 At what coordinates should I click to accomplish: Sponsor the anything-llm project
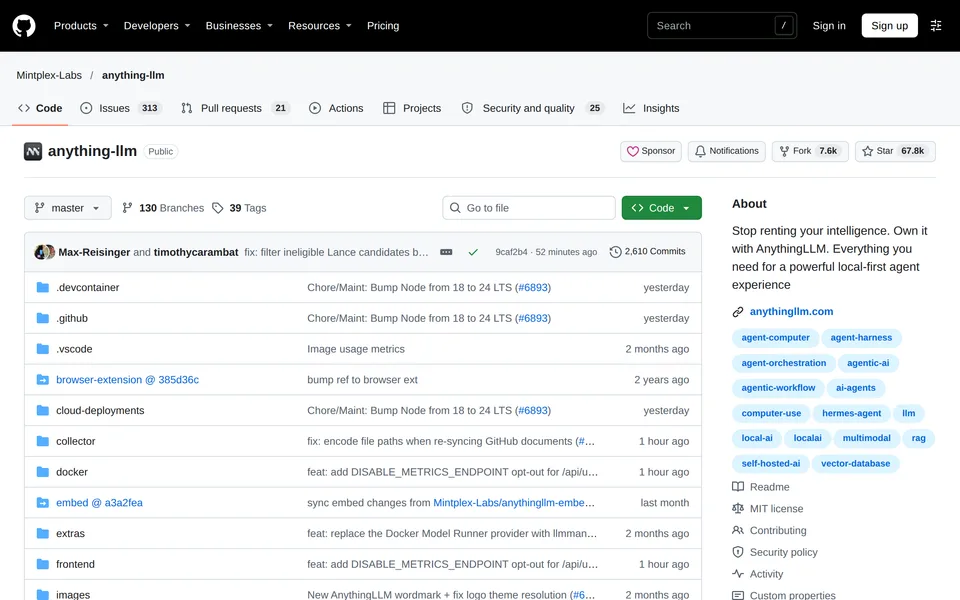click(651, 151)
